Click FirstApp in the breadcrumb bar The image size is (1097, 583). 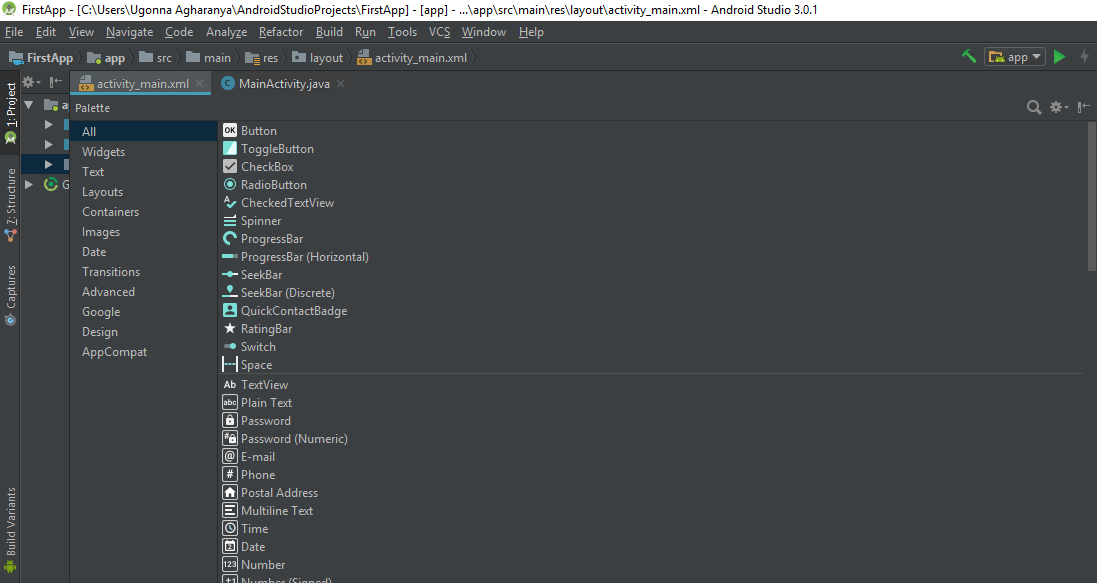tap(41, 57)
